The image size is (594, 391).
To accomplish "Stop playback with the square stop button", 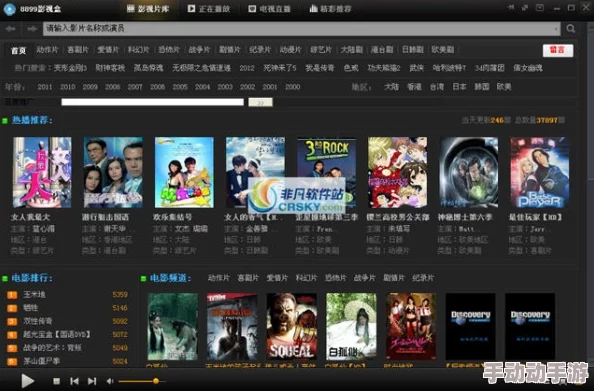I will pos(56,381).
